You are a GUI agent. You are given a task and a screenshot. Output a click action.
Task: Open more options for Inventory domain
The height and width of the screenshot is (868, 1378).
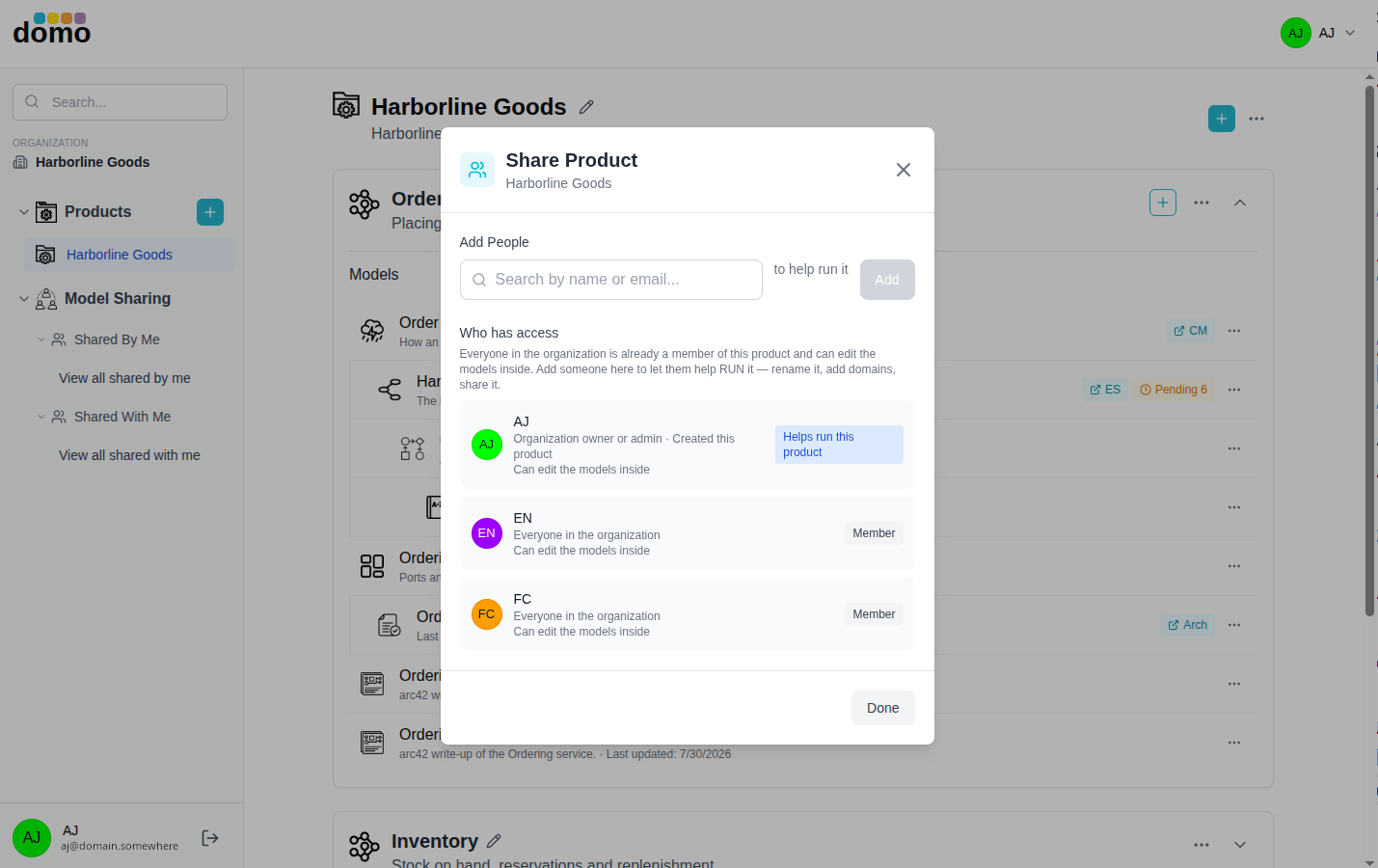(x=1202, y=845)
